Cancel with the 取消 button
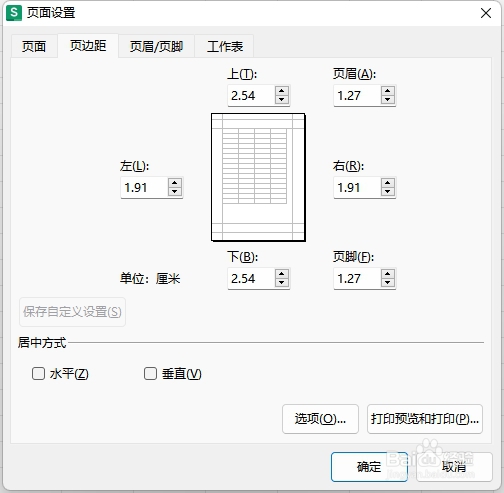 pyautogui.click(x=454, y=467)
